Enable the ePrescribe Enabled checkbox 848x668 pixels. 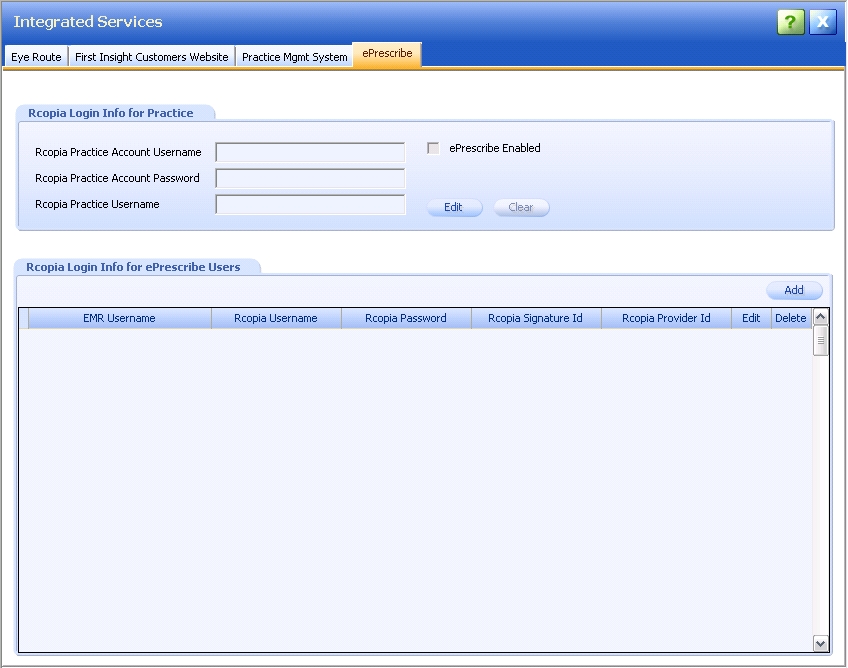(433, 148)
